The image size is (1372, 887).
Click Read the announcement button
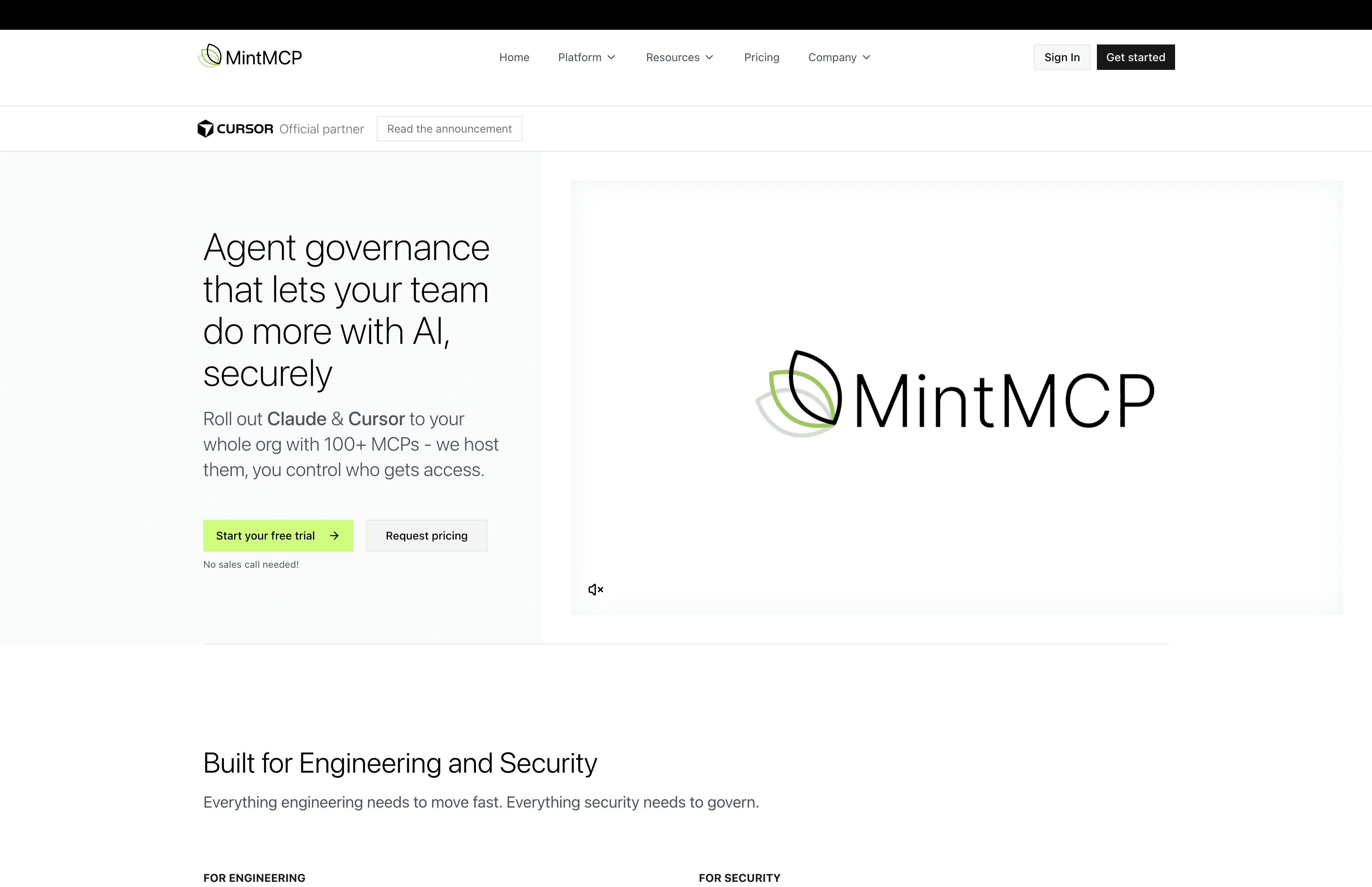449,128
